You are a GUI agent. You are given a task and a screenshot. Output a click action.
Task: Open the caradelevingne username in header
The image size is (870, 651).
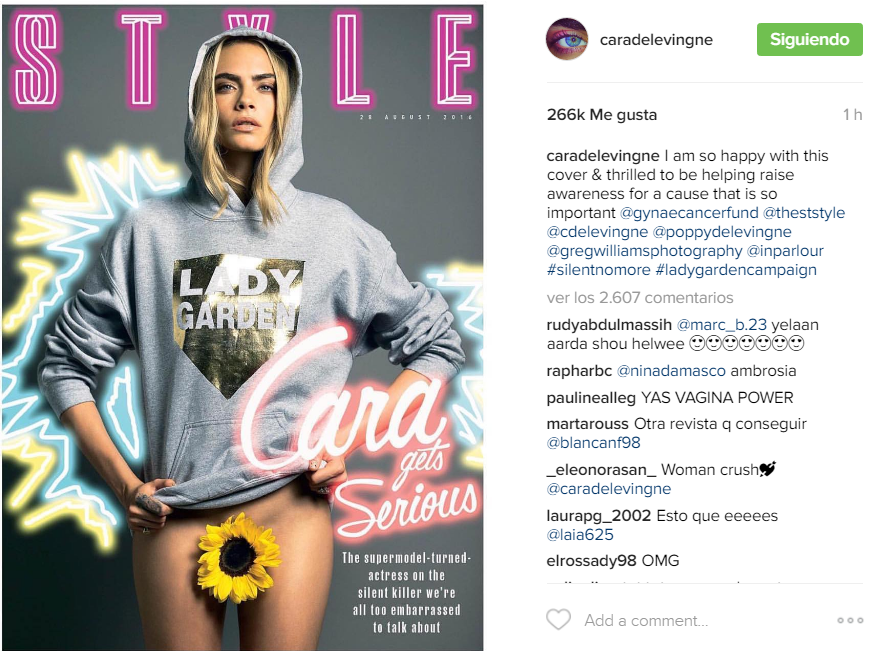pos(656,40)
